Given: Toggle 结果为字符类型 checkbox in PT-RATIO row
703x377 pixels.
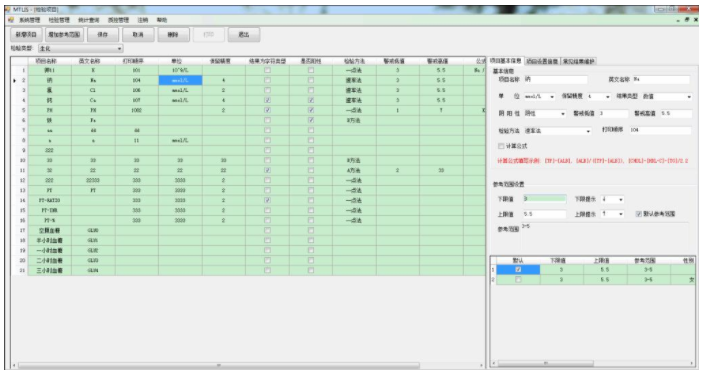Looking at the screenshot, I should pyautogui.click(x=267, y=200).
